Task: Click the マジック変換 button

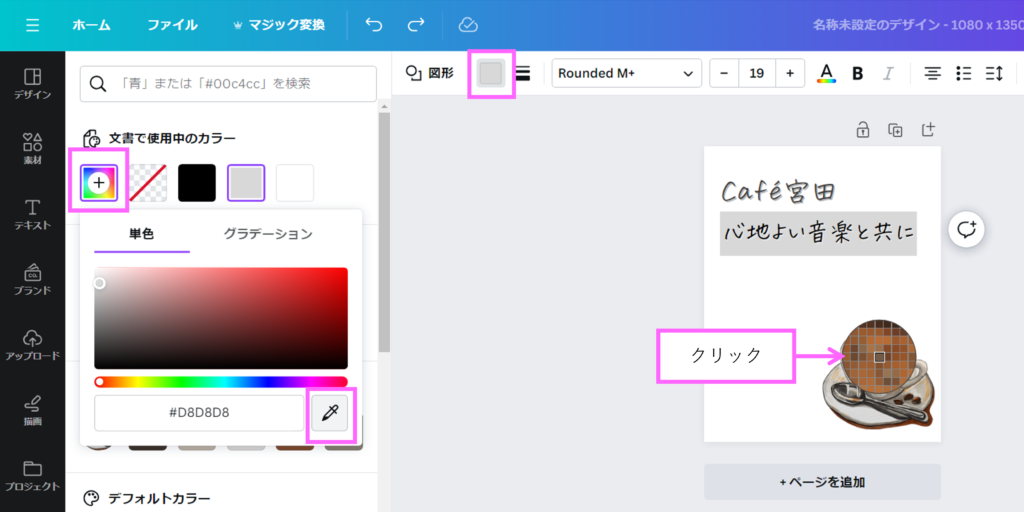Action: (279, 25)
